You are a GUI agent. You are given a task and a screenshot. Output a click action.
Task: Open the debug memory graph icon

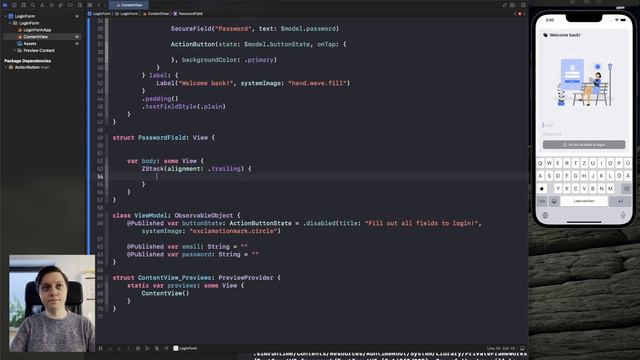click(147, 348)
